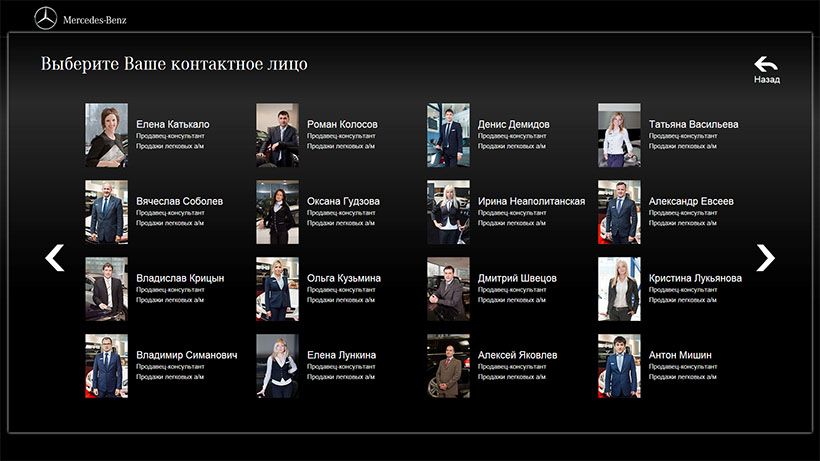Click the Назад label
The width and height of the screenshot is (820, 461).
click(767, 80)
